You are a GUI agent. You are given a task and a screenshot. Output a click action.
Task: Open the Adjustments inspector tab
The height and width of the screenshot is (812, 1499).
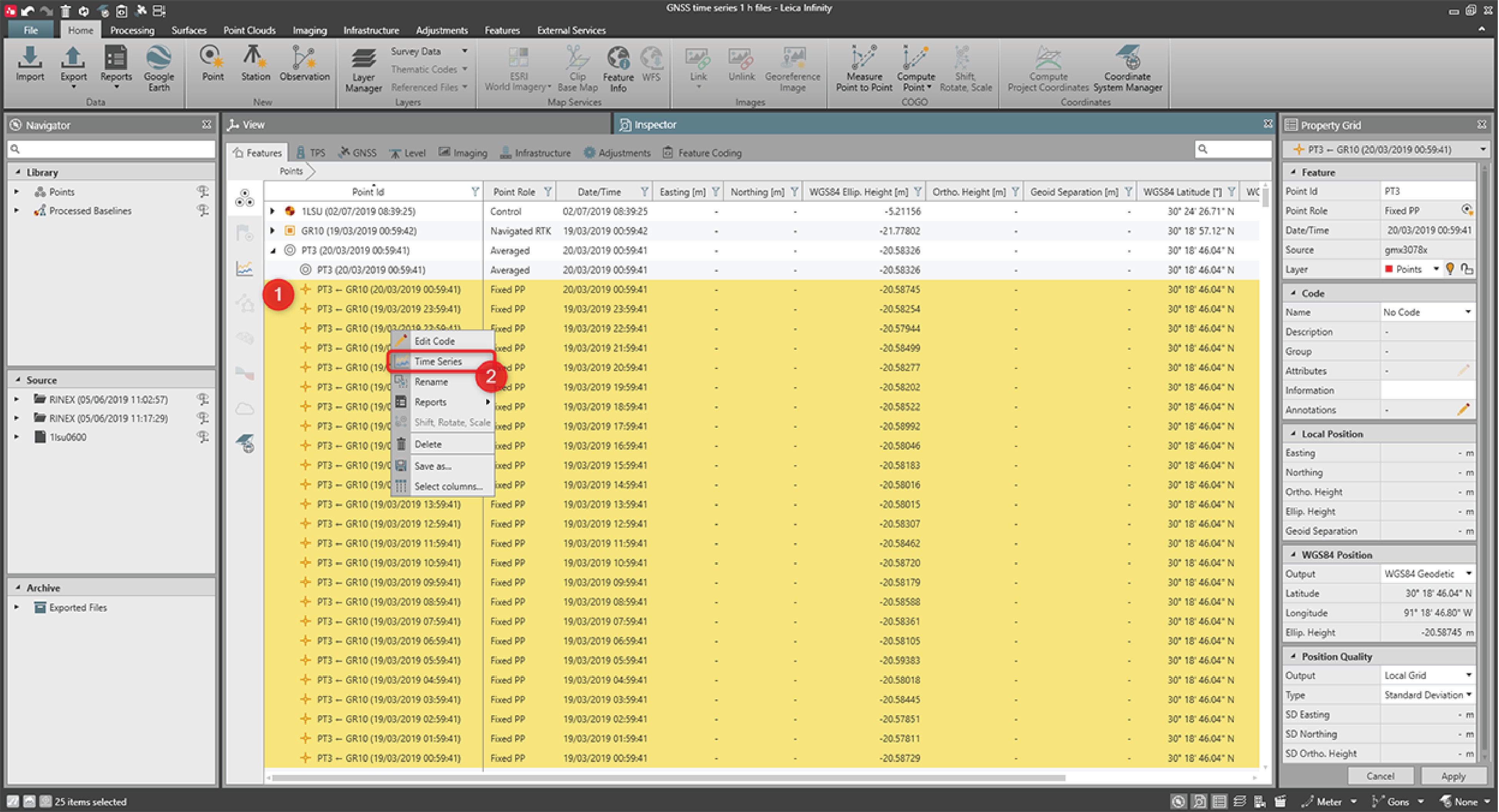point(617,153)
